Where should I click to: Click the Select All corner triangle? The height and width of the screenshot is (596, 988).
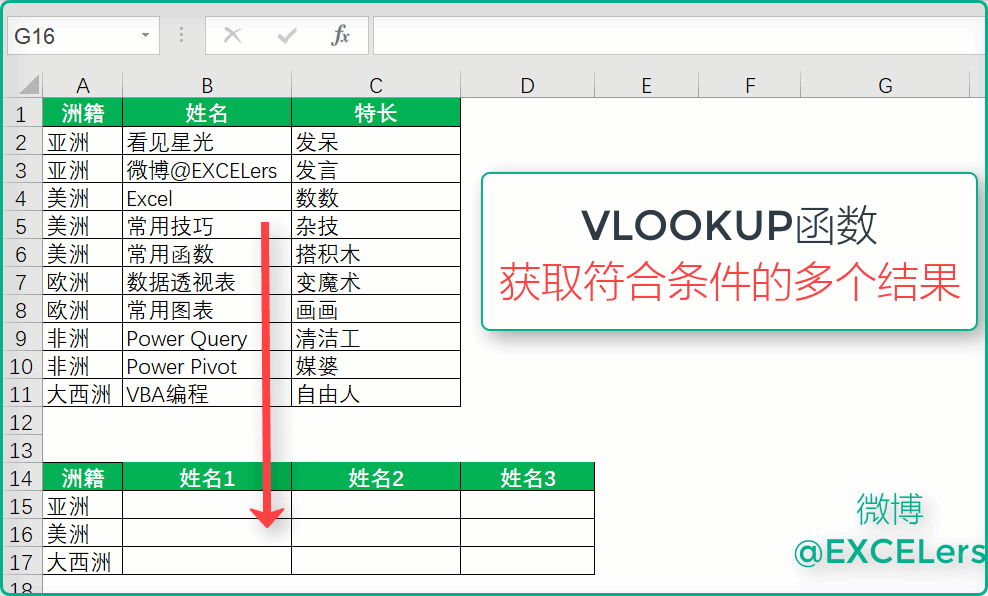[x=28, y=85]
